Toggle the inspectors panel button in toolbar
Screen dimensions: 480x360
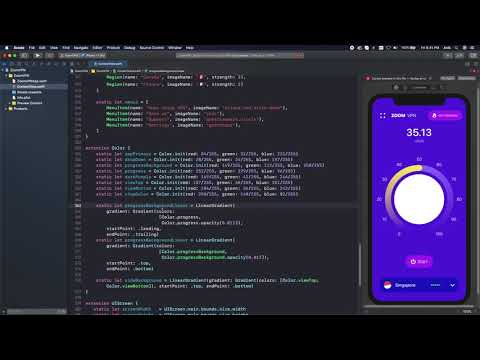[x=473, y=55]
